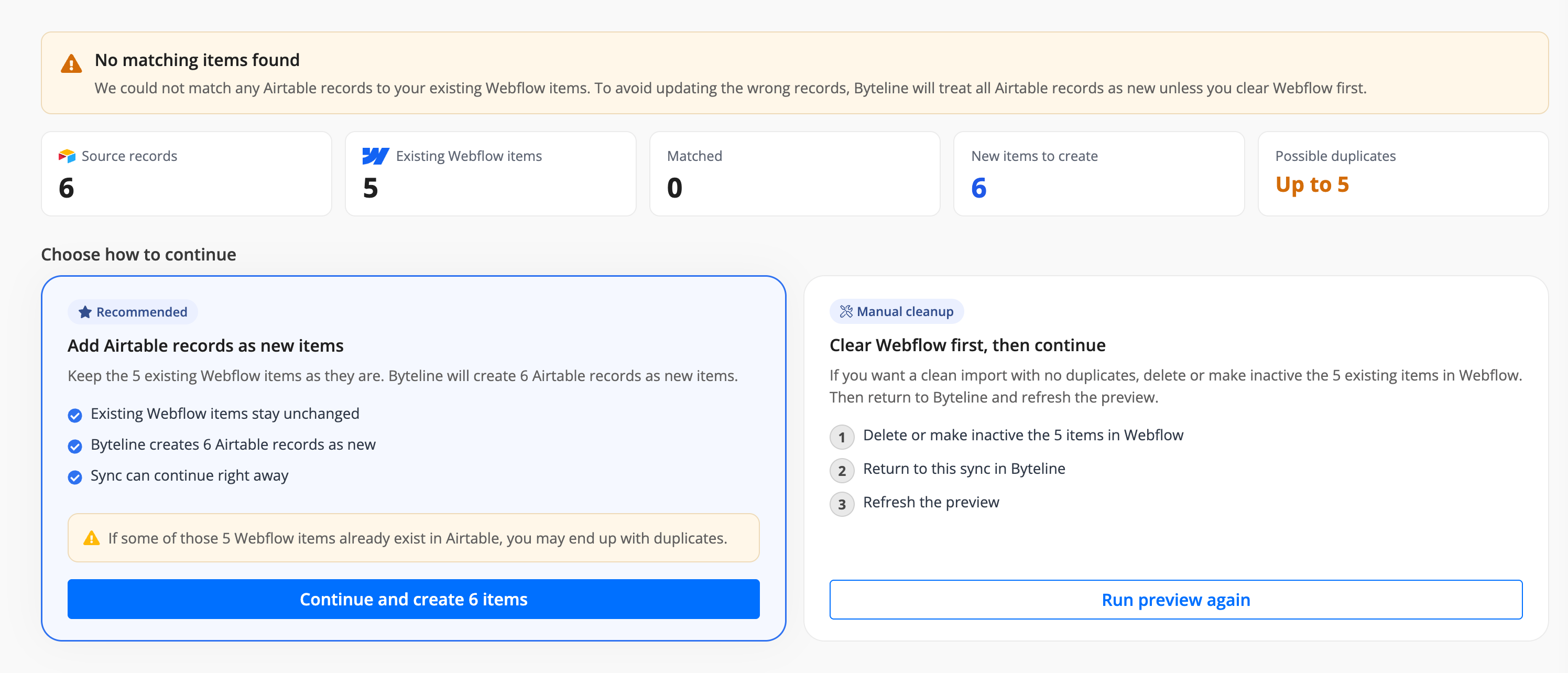Viewport: 1568px width, 673px height.
Task: Click the yellow warning icon in the duplicates notice
Action: (91, 538)
